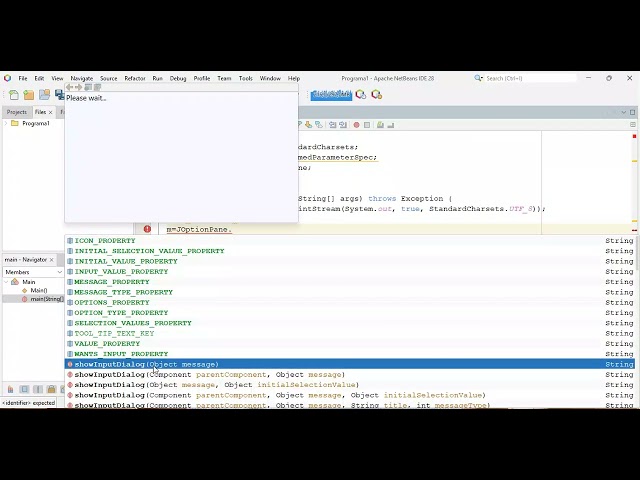
Task: Select VALUE_PROPERTY completion item
Action: 350,344
